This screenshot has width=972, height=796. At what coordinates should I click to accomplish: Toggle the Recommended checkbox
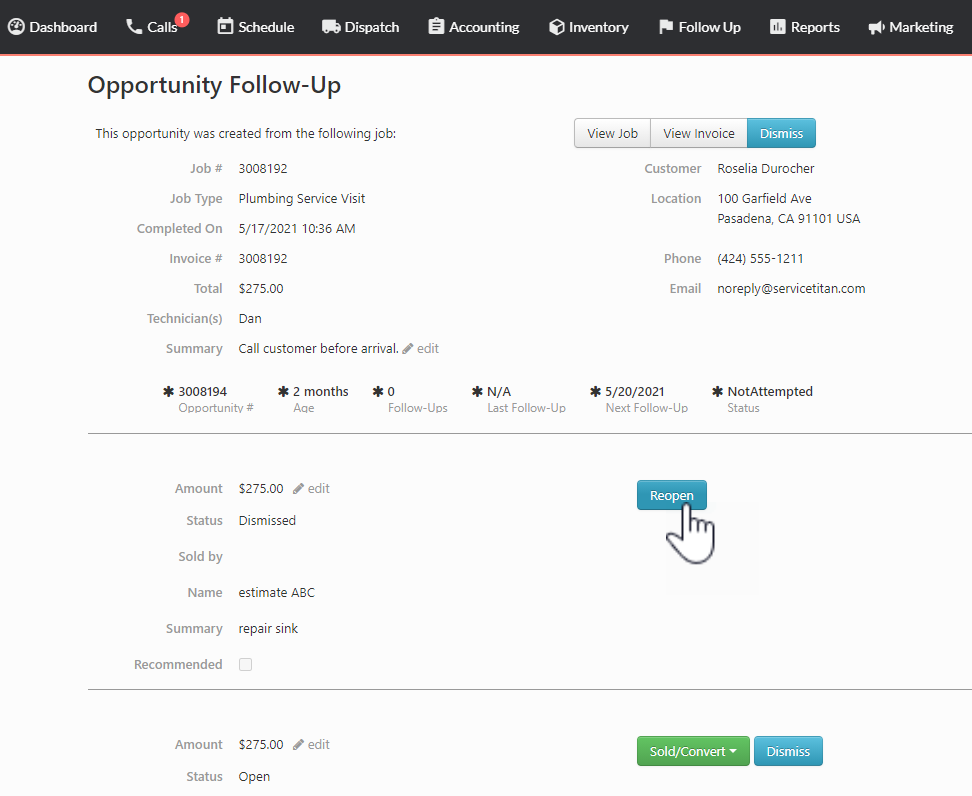point(245,665)
